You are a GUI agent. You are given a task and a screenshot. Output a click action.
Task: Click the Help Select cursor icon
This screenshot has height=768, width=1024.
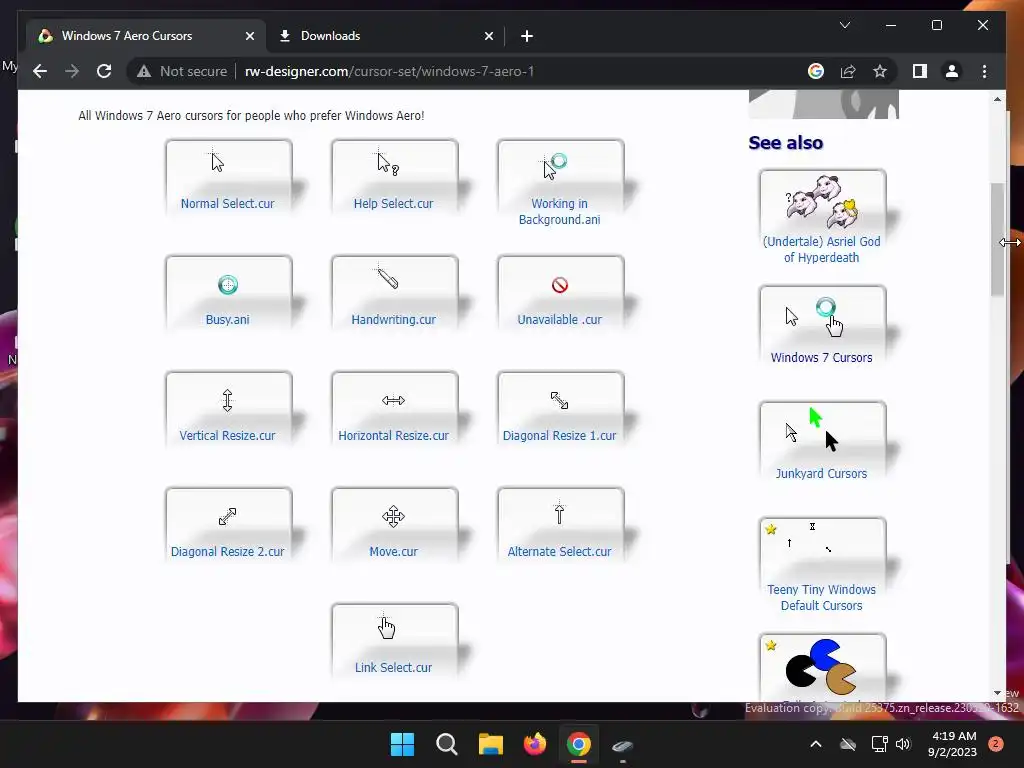click(x=387, y=163)
